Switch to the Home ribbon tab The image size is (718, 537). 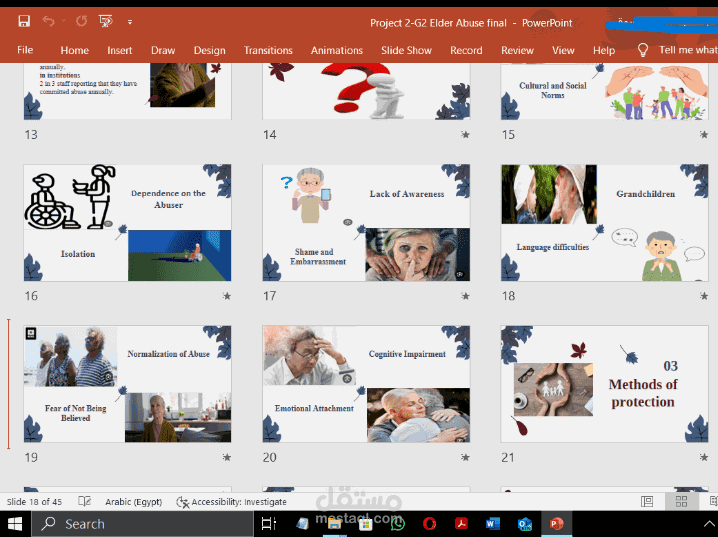click(75, 50)
